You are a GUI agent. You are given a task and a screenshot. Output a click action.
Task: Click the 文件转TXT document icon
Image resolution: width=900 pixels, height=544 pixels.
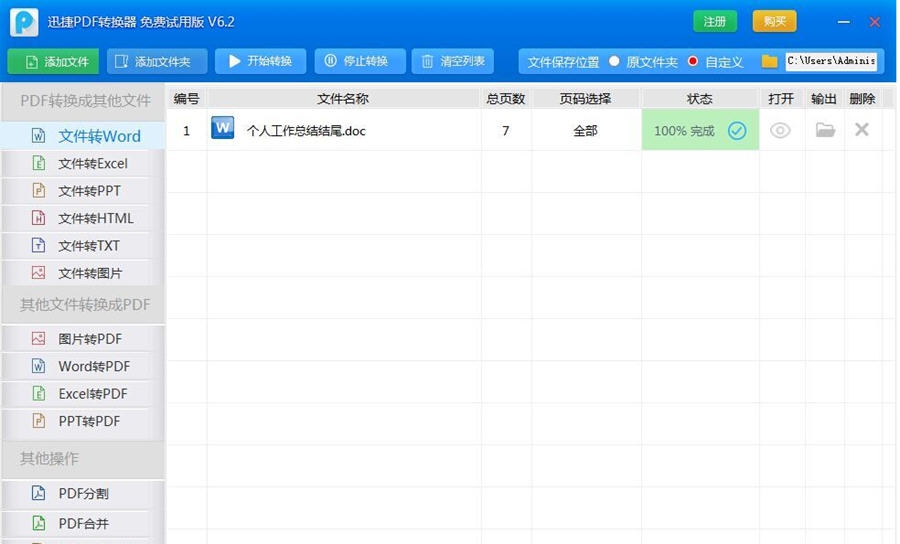tap(38, 246)
